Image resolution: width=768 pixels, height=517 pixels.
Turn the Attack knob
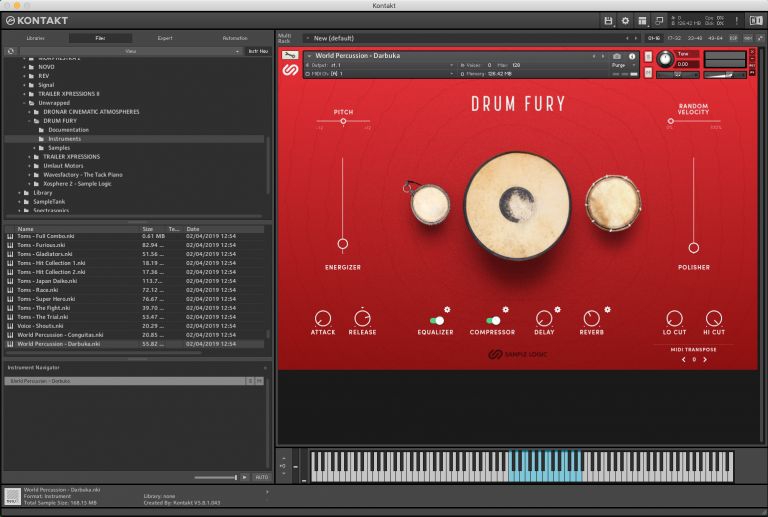(323, 318)
